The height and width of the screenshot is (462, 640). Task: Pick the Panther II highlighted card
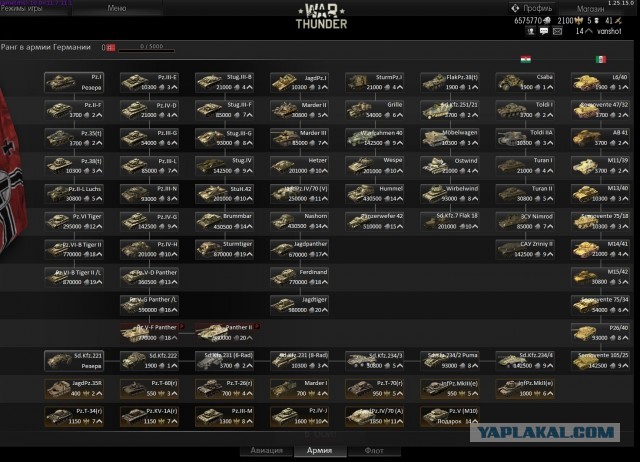pyautogui.click(x=224, y=333)
